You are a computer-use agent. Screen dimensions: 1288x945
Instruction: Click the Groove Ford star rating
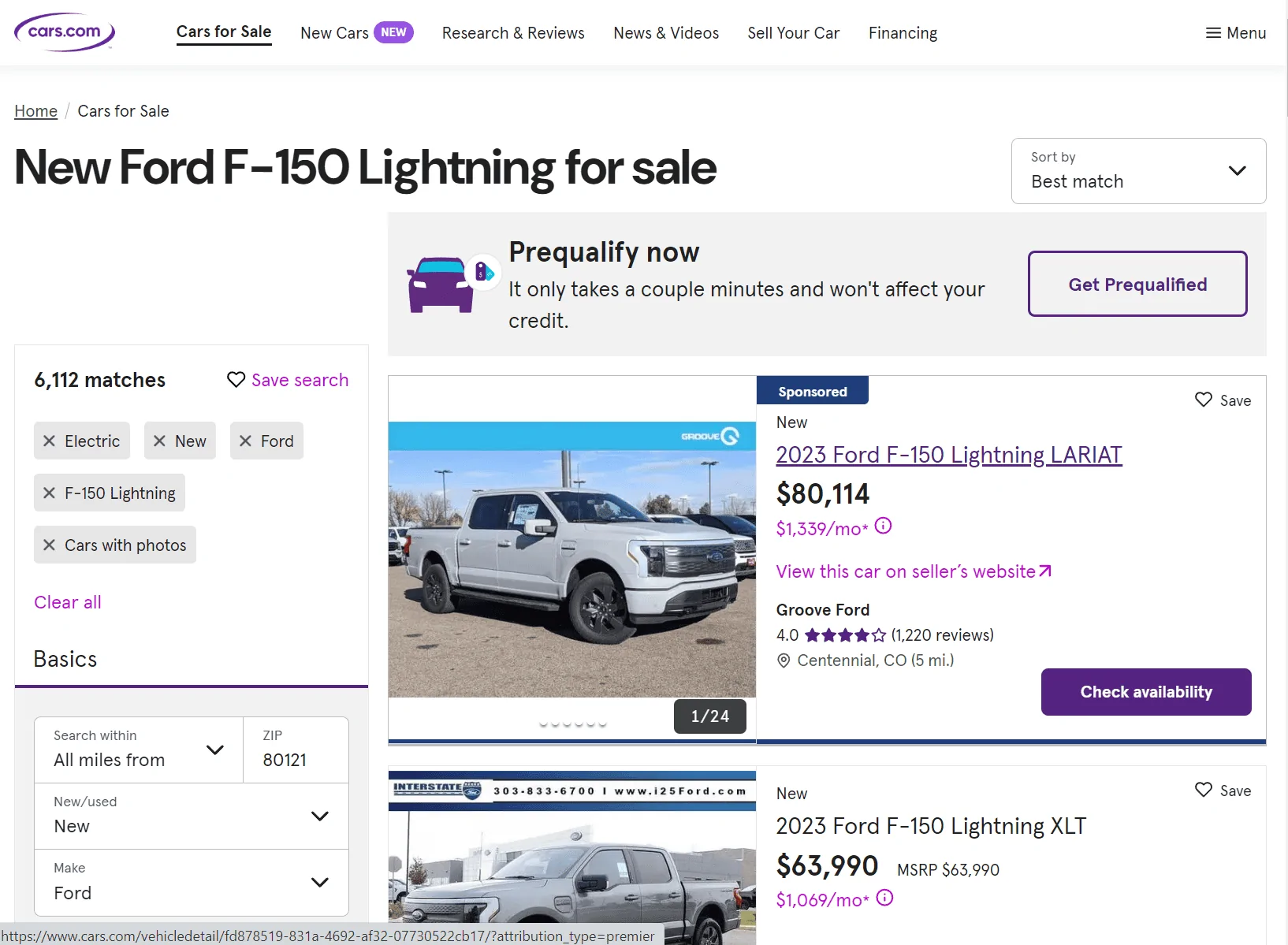tap(845, 635)
